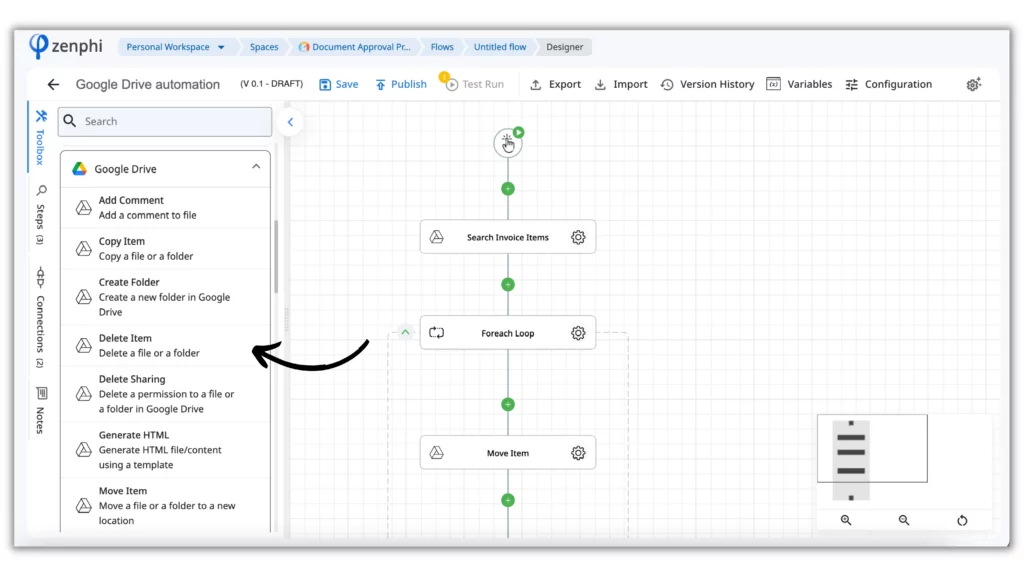Image resolution: width=1024 pixels, height=576 pixels.
Task: Collapse the Foreach Loop container
Action: tap(405, 332)
